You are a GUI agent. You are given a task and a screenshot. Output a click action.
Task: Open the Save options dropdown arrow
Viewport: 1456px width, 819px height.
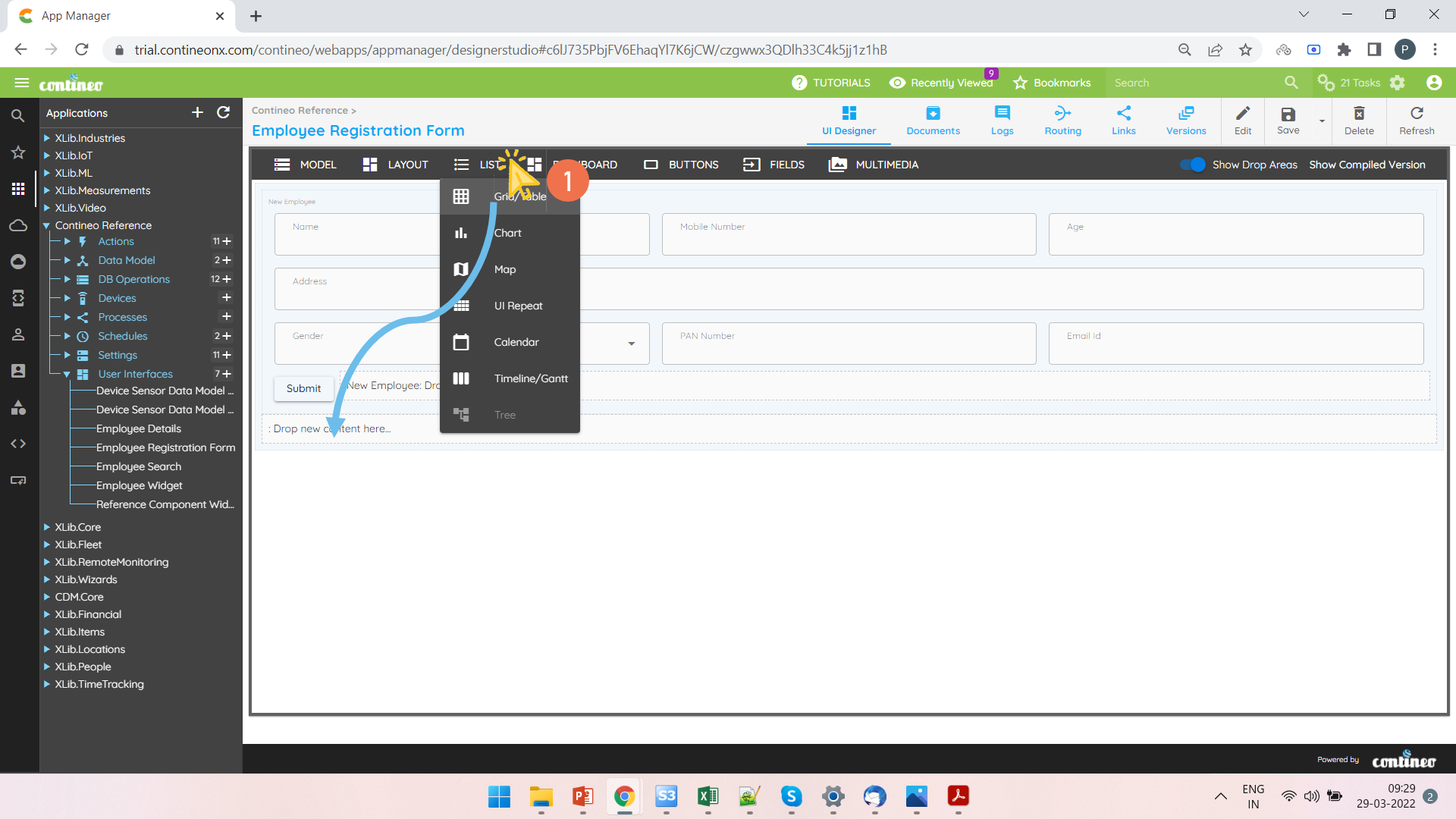pos(1322,121)
